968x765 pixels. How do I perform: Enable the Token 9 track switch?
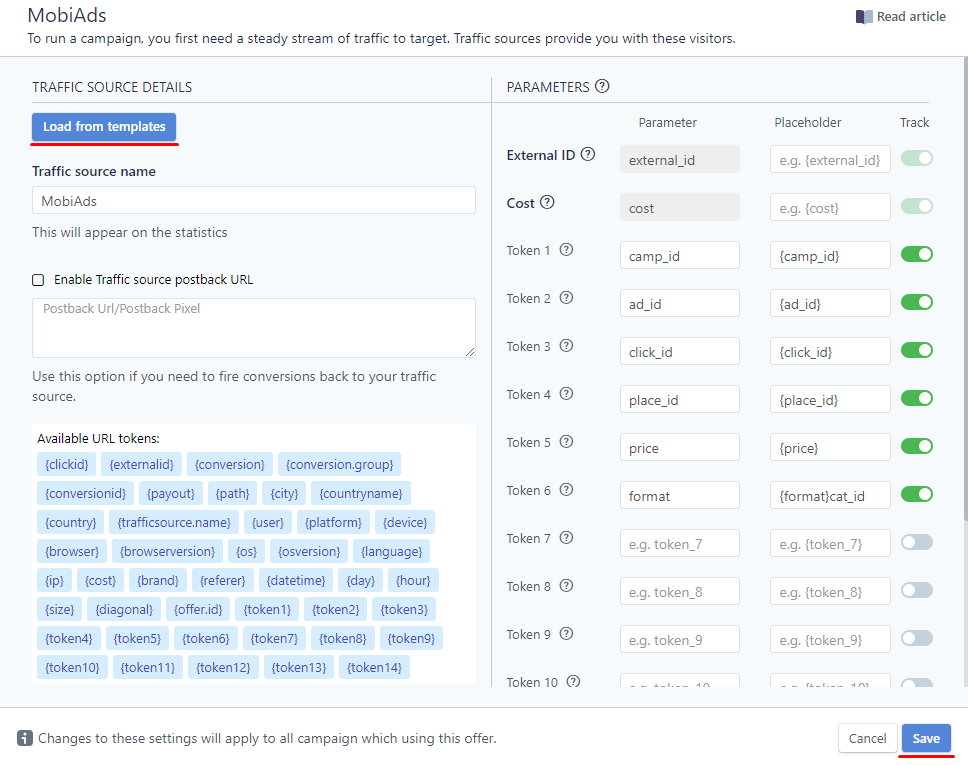pyautogui.click(x=917, y=638)
